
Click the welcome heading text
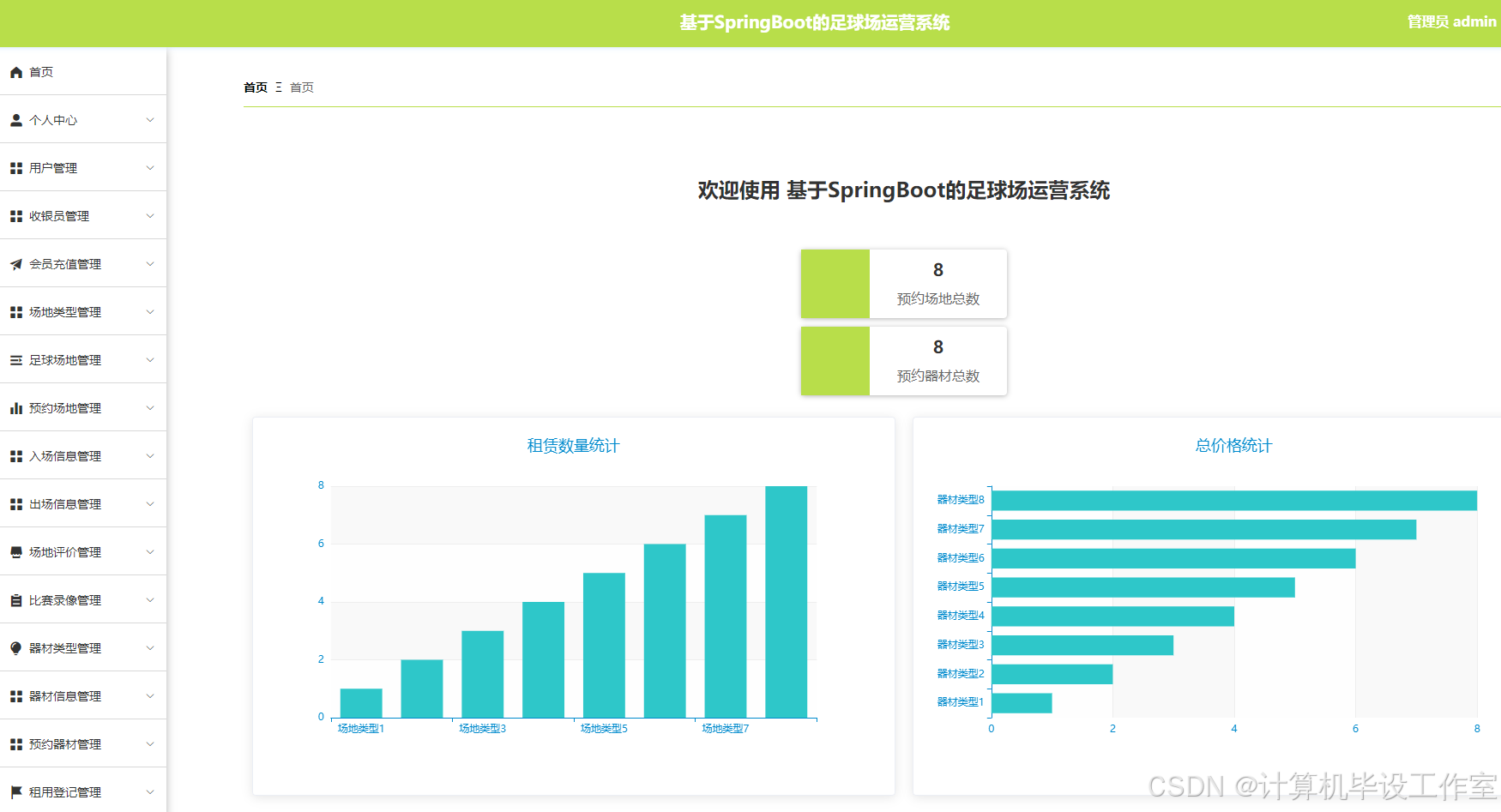coord(904,190)
